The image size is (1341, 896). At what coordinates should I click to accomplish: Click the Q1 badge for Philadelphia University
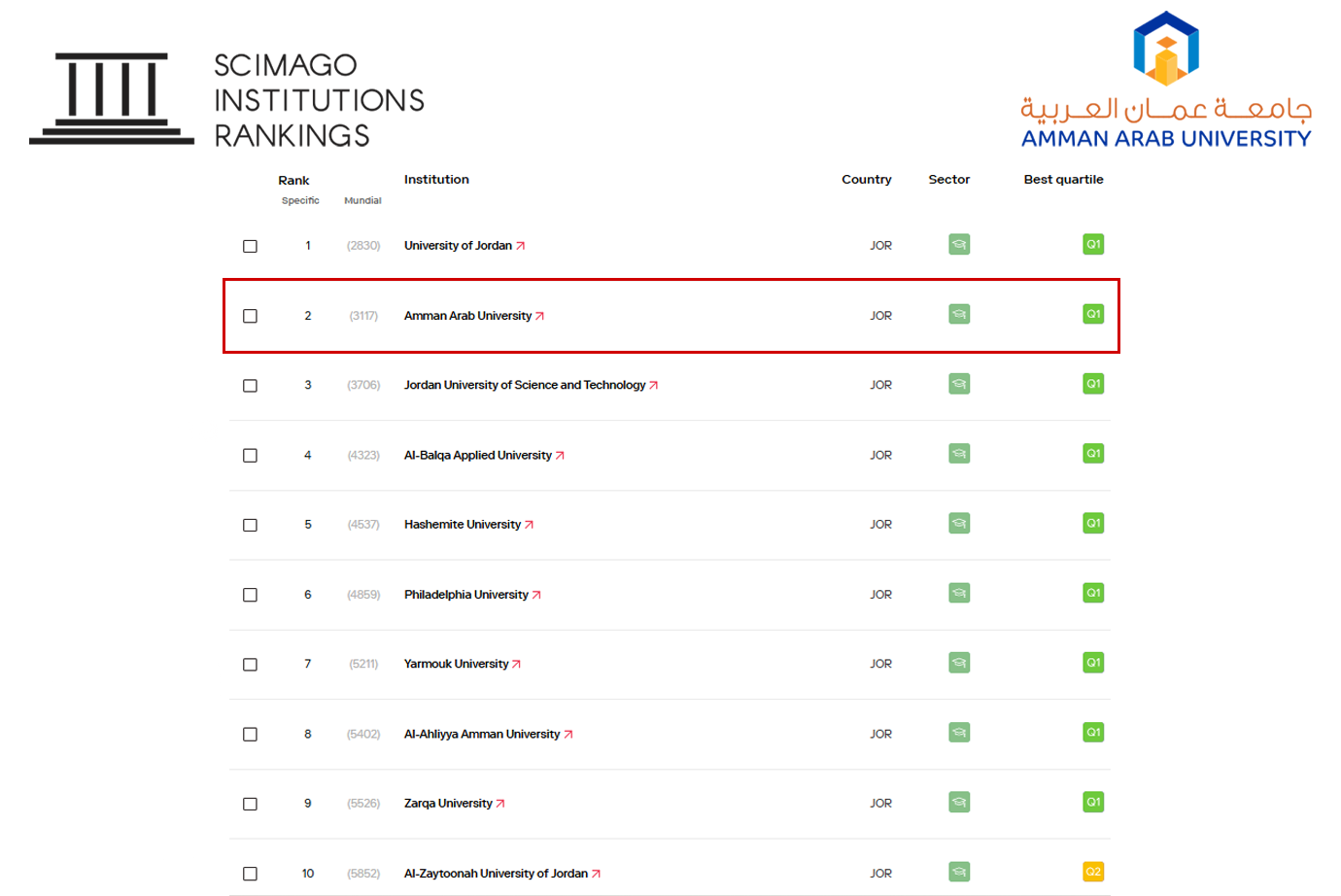click(1093, 594)
